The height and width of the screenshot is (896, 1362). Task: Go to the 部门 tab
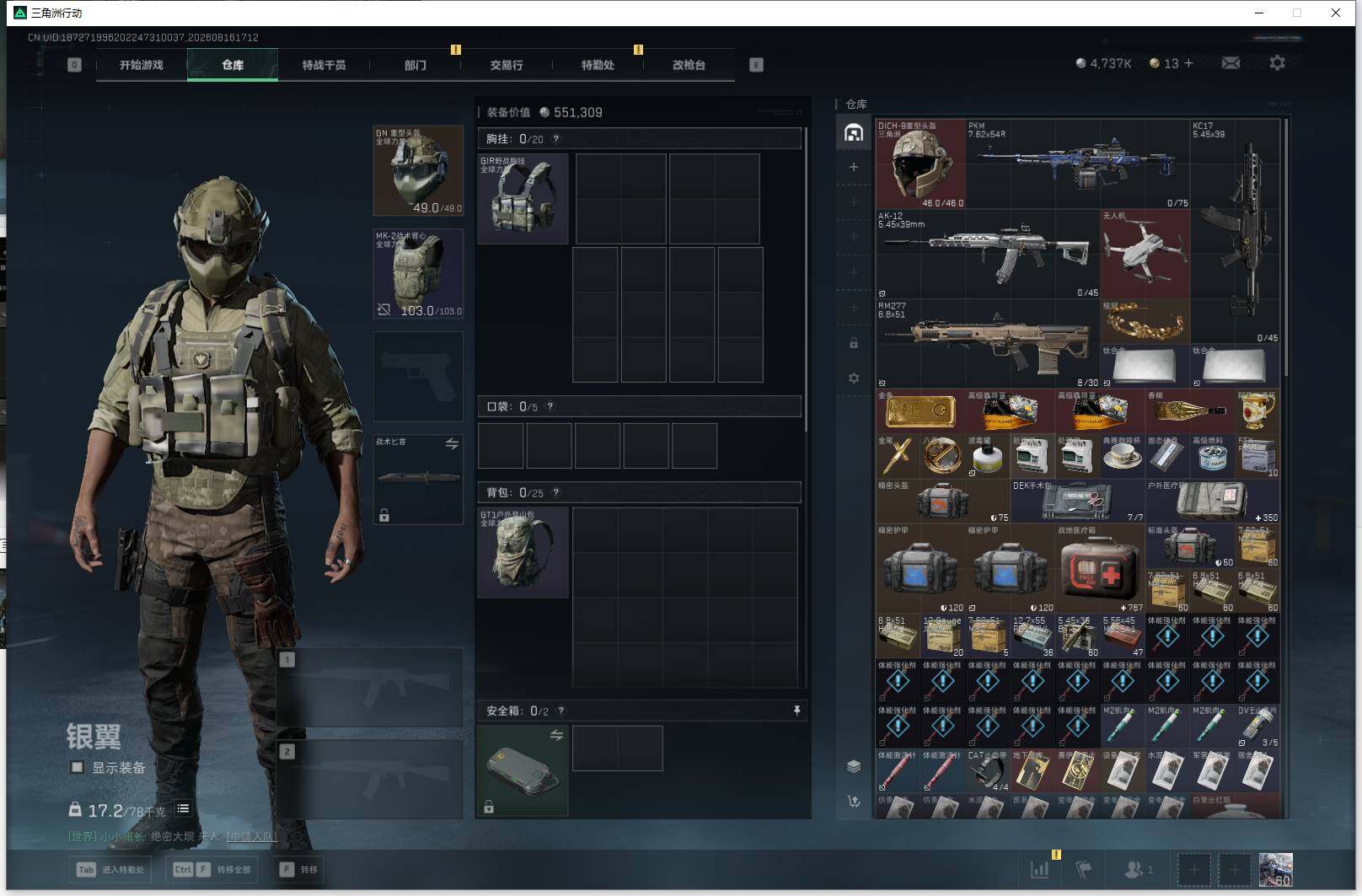click(x=415, y=65)
